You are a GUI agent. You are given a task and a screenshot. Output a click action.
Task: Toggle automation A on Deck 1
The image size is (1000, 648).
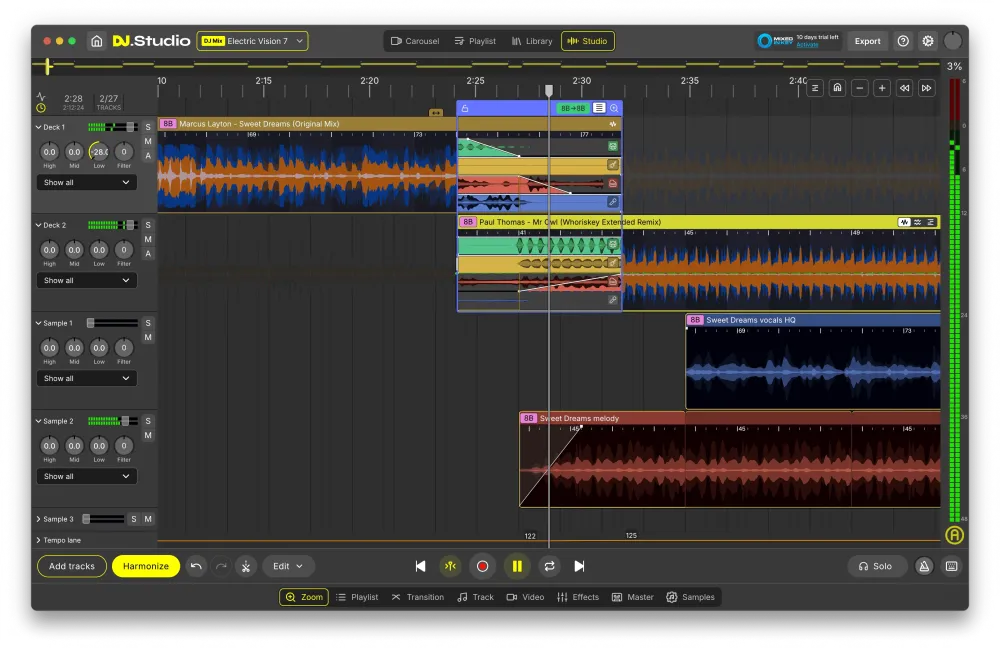pos(148,156)
